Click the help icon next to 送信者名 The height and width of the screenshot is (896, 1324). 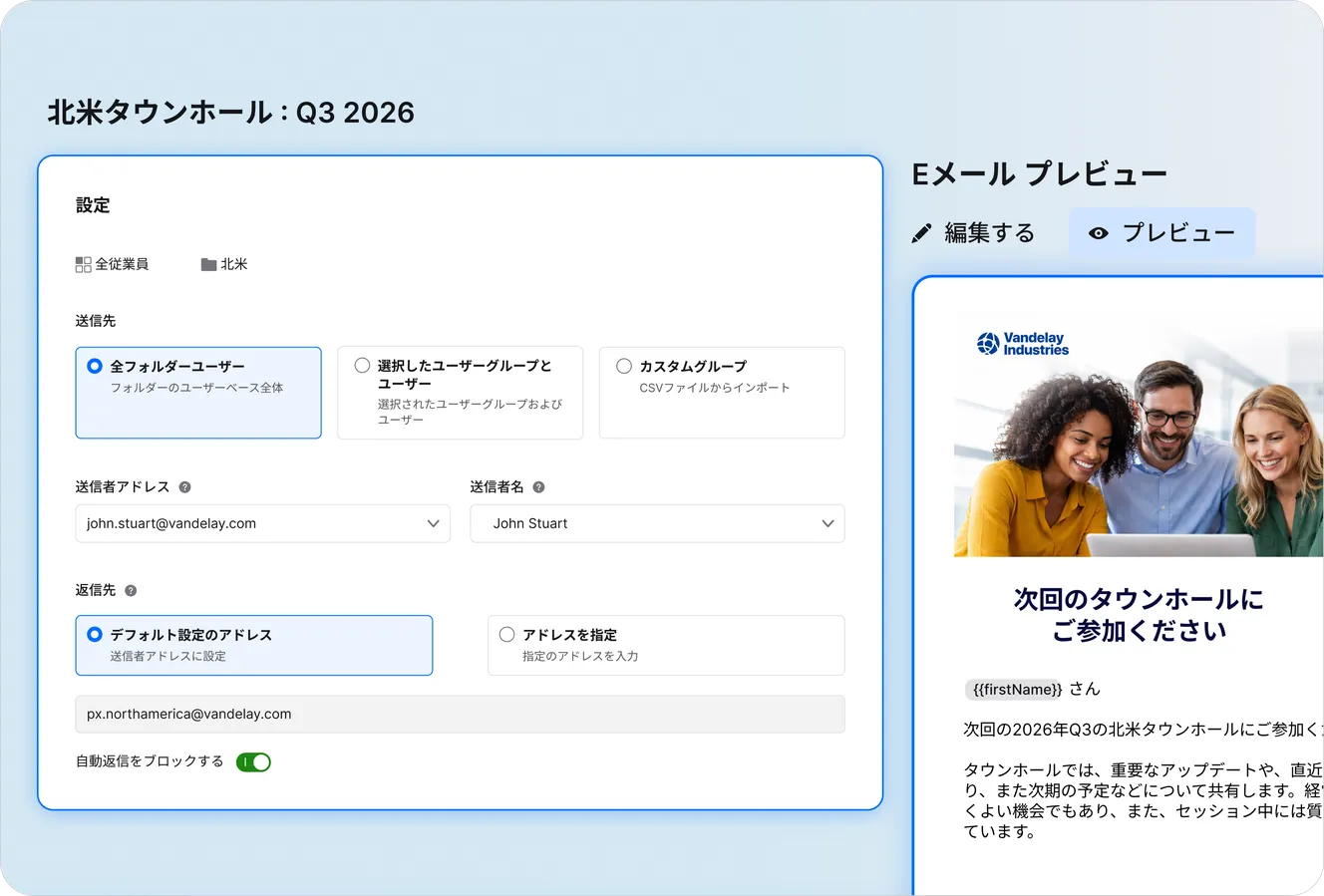click(x=538, y=487)
